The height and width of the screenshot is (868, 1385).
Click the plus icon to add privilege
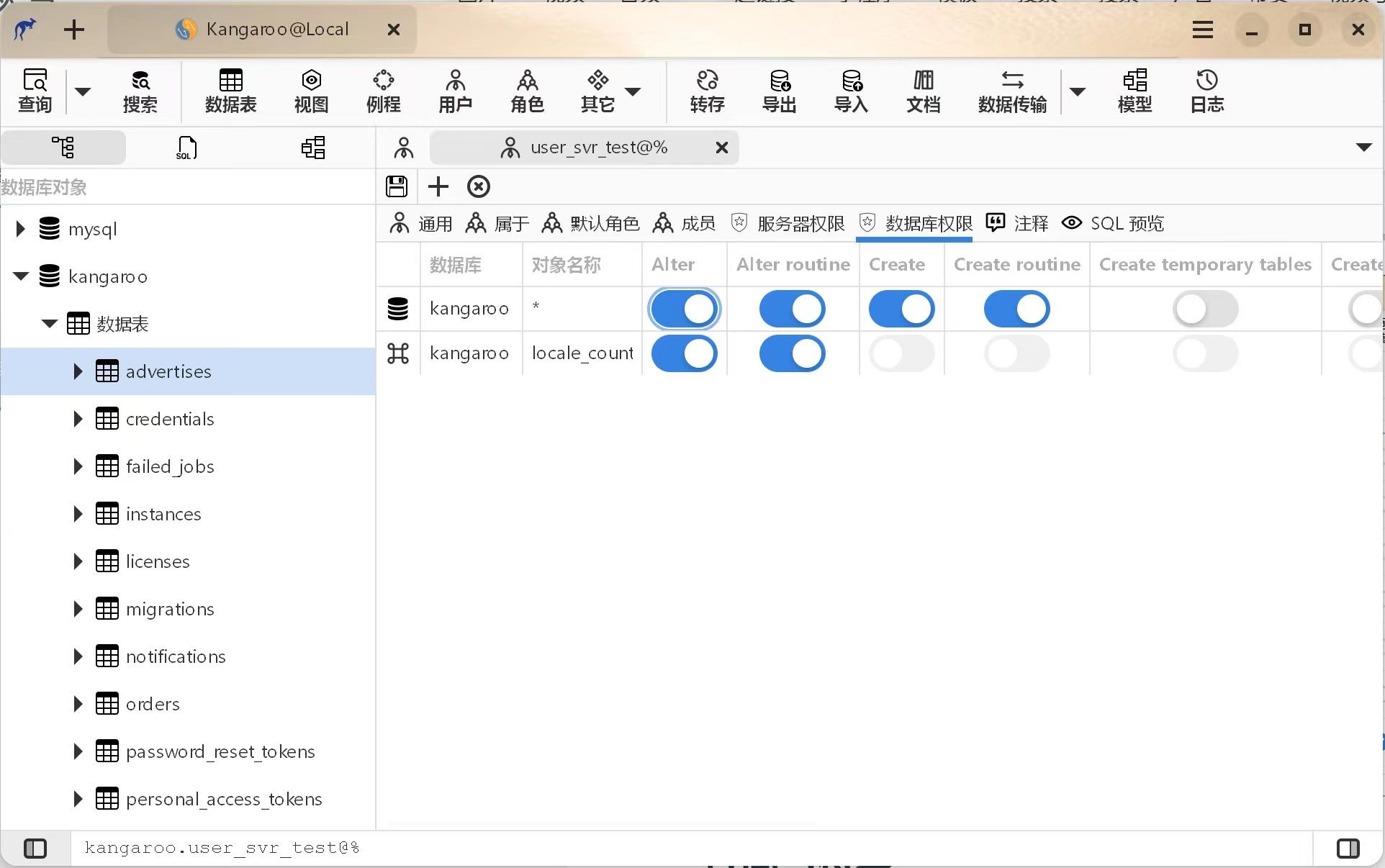coord(438,186)
